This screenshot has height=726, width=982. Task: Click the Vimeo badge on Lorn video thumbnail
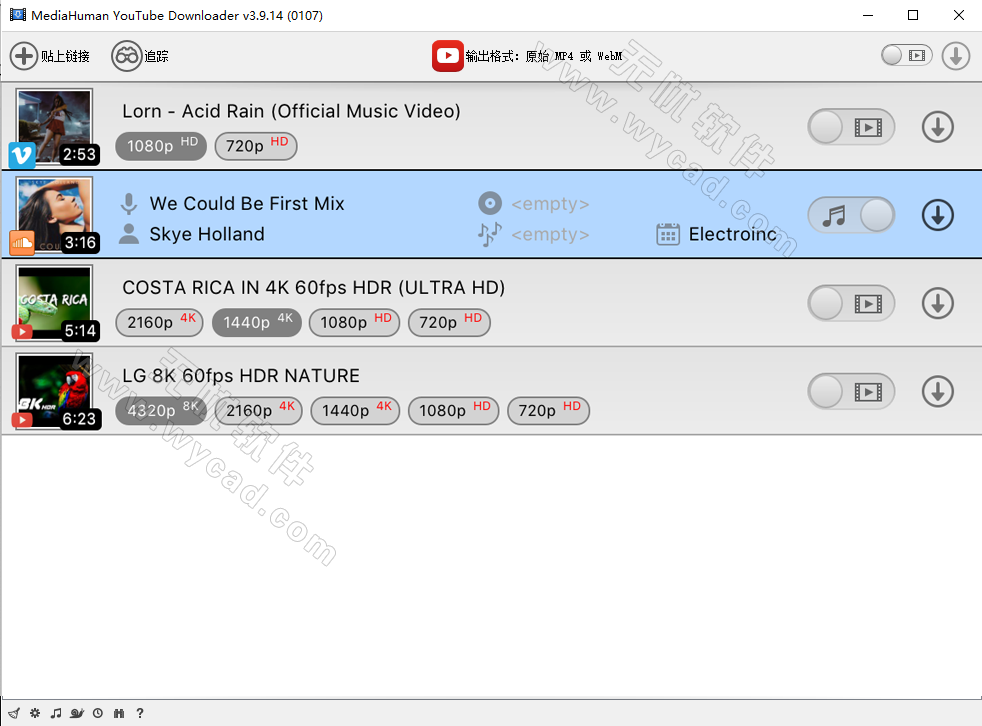[x=20, y=156]
